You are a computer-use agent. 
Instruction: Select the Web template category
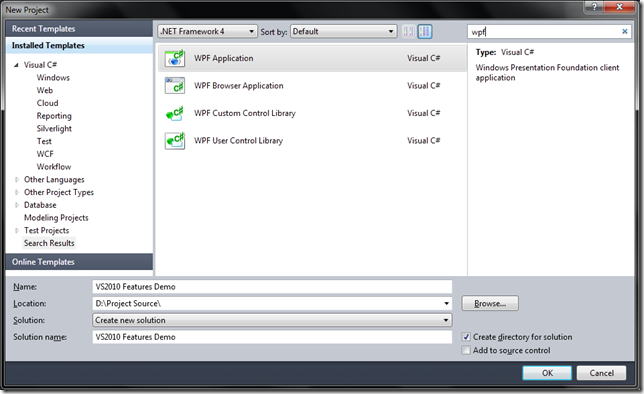coord(45,90)
